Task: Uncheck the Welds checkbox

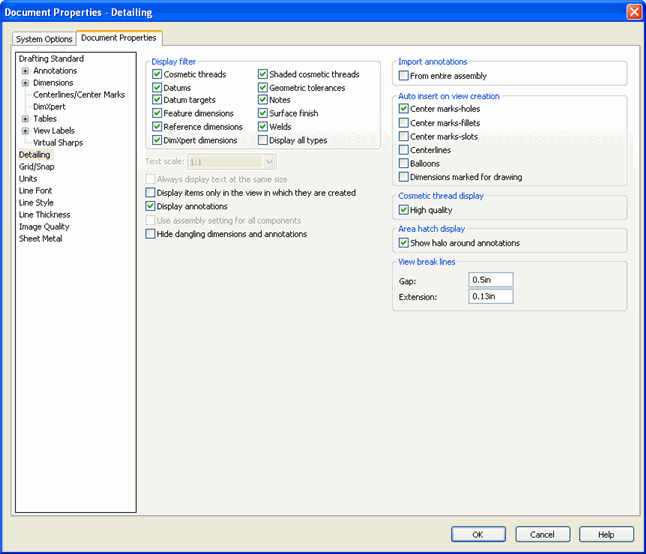Action: click(263, 126)
